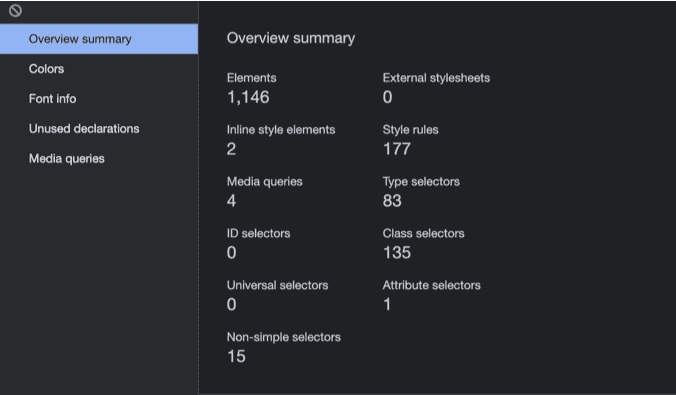Click the Media queries stat label

click(265, 182)
